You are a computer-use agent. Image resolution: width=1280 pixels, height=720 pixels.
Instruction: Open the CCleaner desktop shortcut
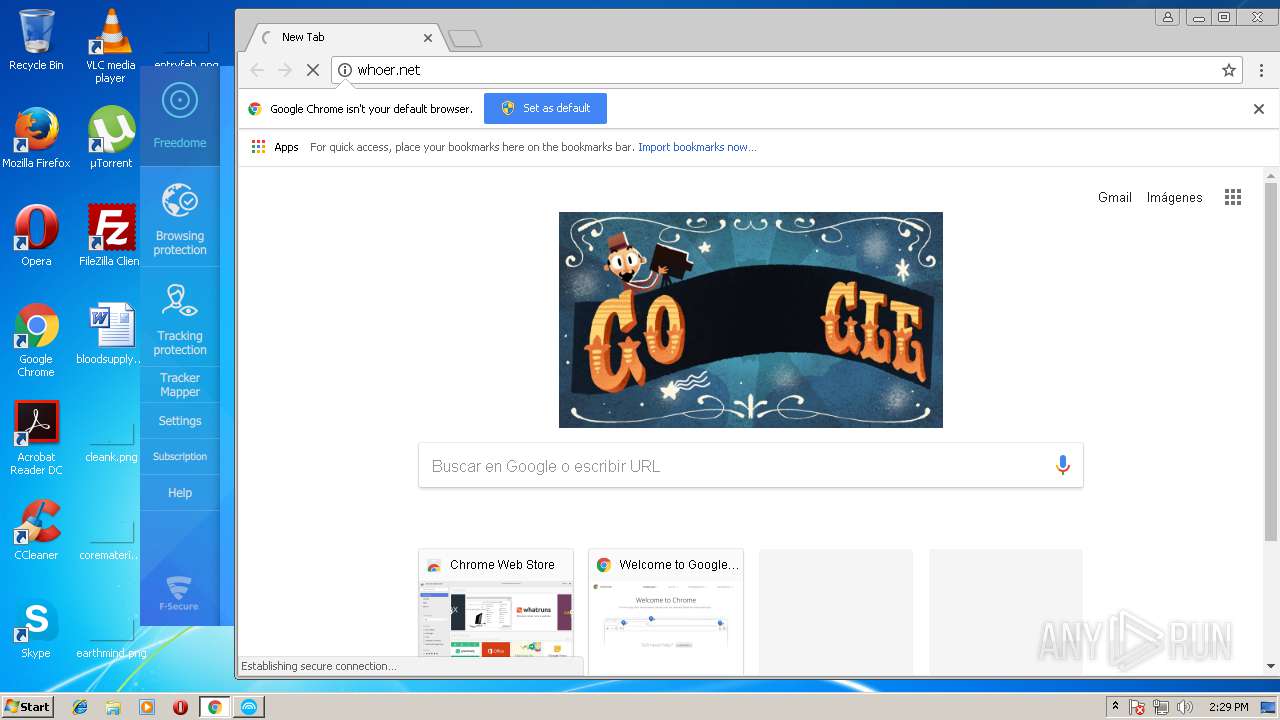pos(36,530)
